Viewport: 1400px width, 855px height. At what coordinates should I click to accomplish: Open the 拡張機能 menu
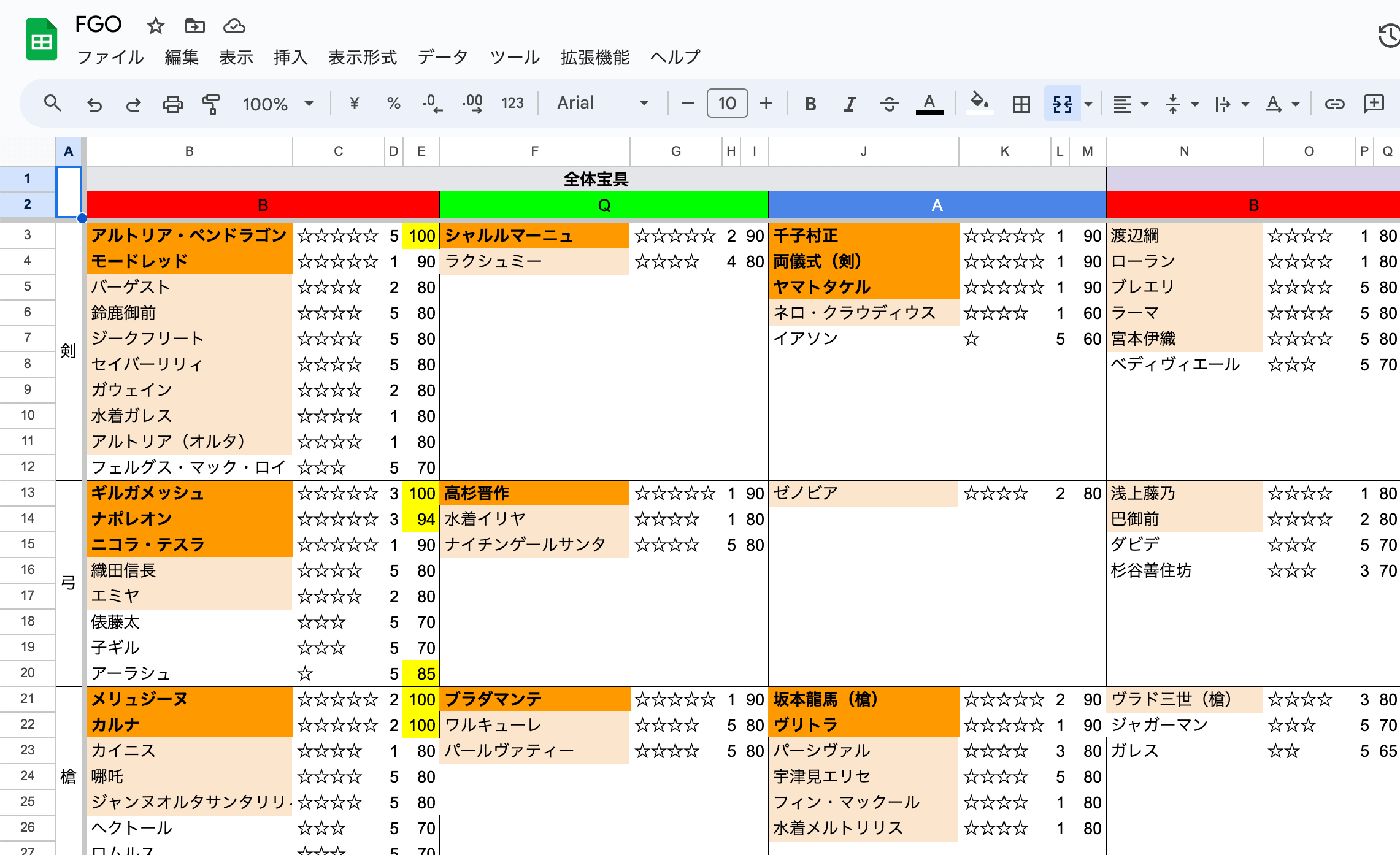[594, 57]
